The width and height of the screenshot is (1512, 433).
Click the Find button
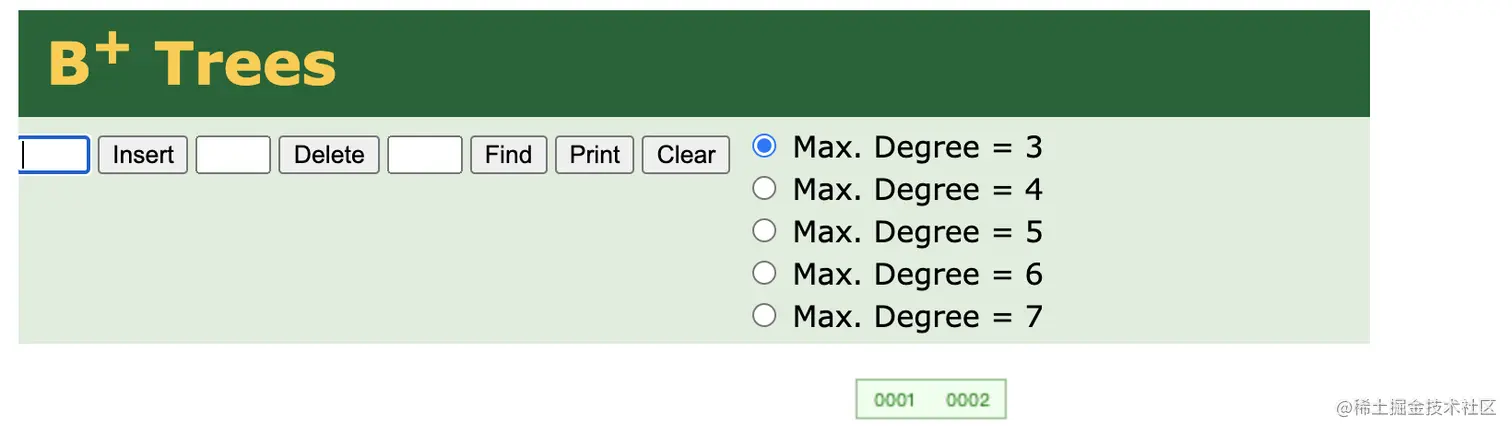click(x=508, y=155)
